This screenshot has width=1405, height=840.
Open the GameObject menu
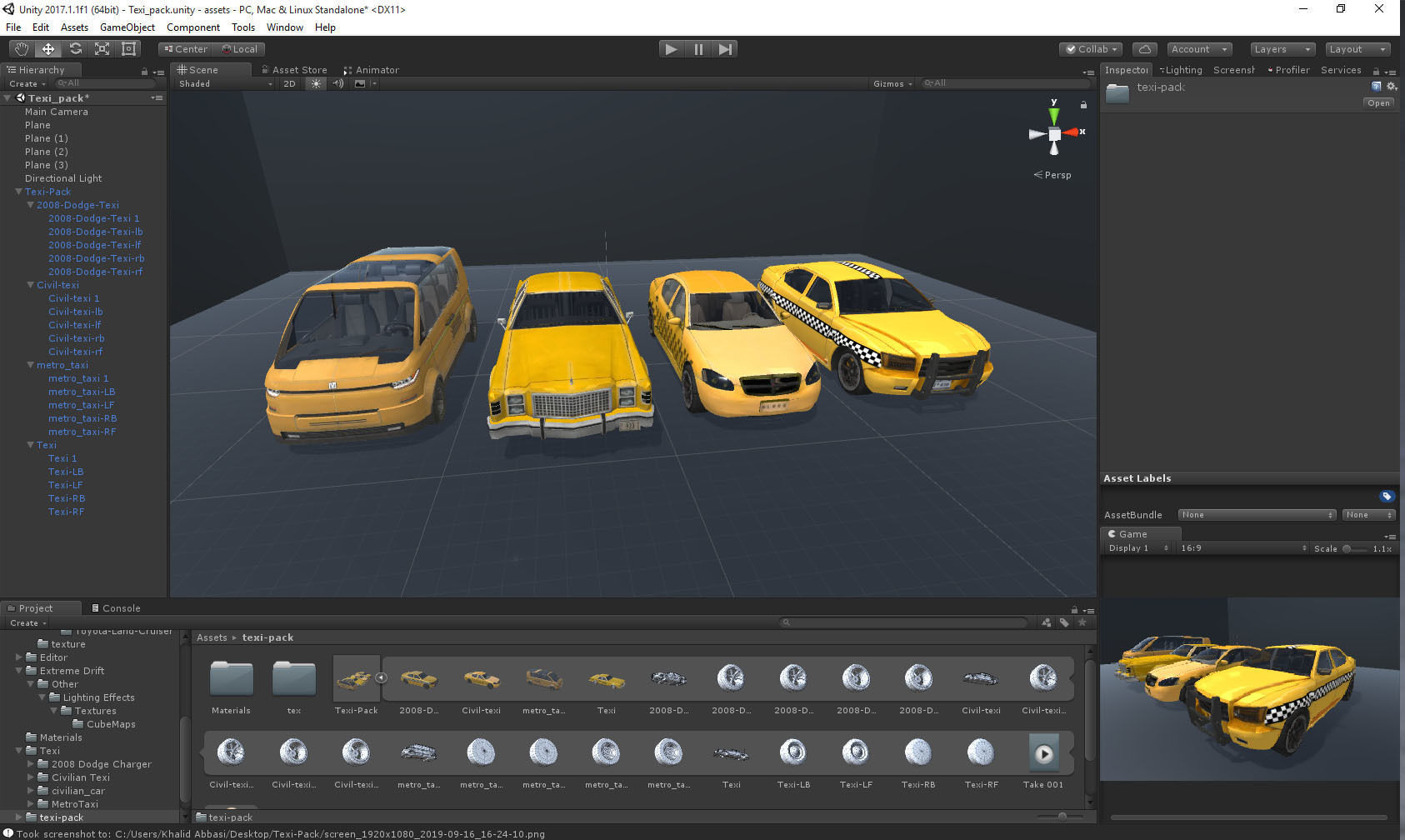[127, 27]
